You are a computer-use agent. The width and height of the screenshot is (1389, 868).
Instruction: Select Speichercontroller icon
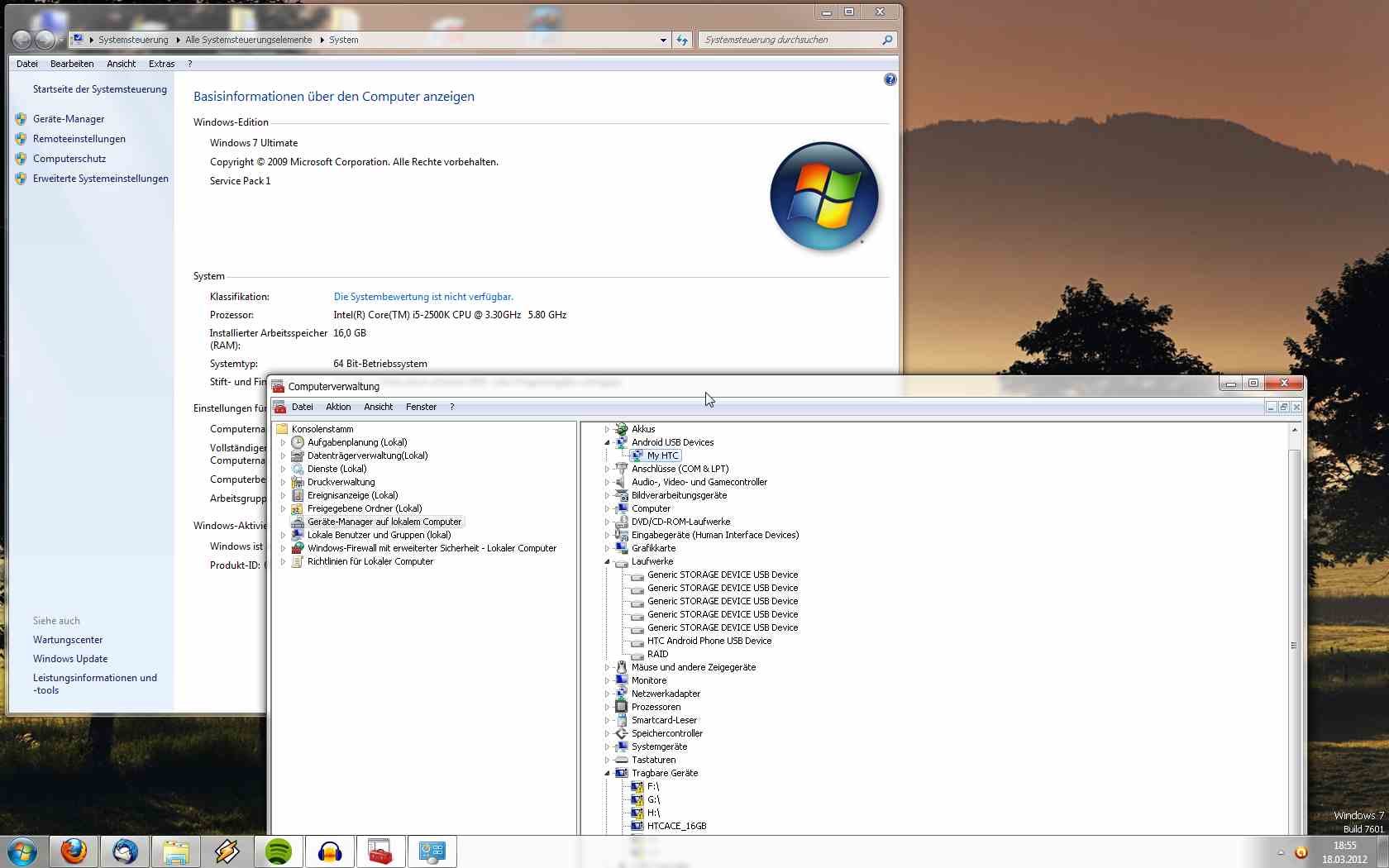pos(622,733)
